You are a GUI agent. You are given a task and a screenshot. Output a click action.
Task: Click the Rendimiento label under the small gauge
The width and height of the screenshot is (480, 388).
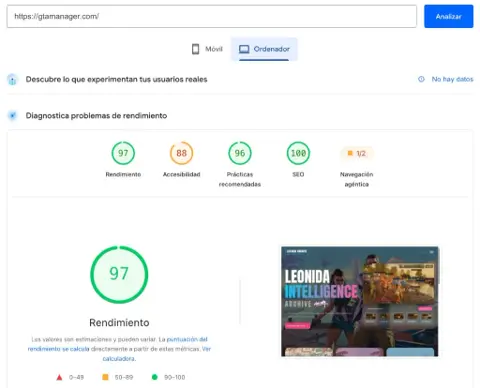click(123, 174)
